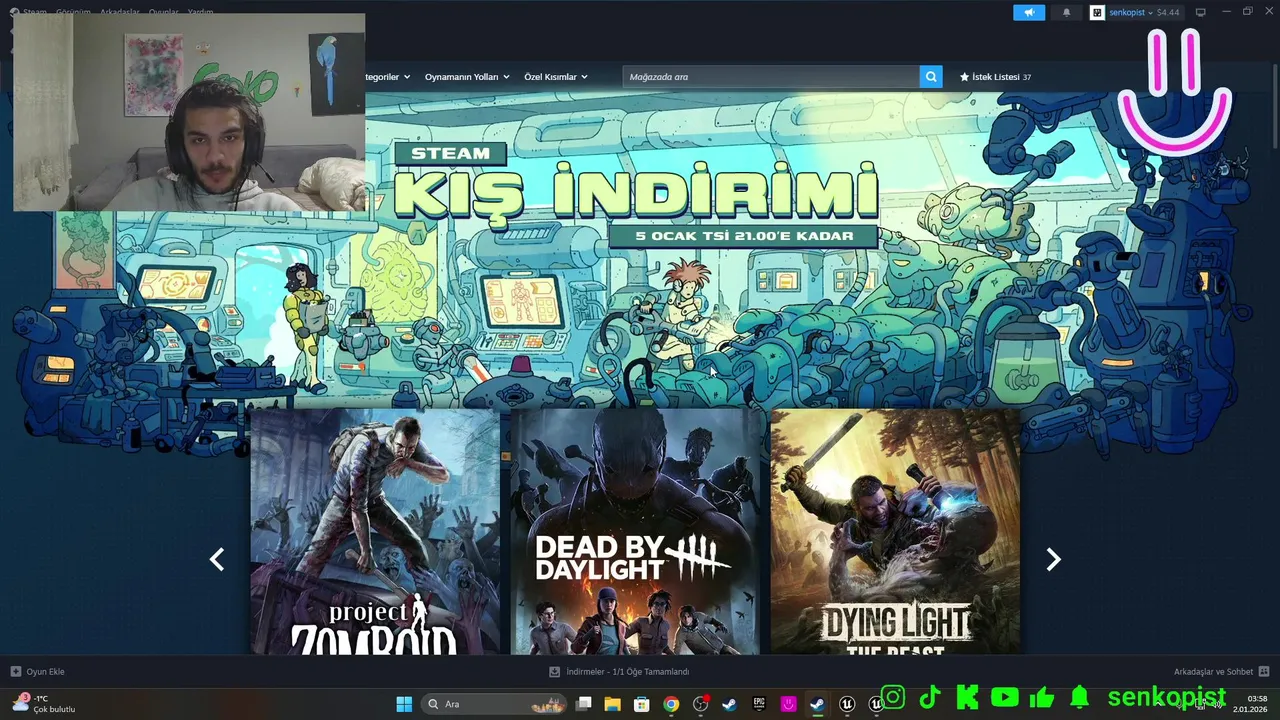
Task: Open first Unreal Engine taskbar icon
Action: 847,704
